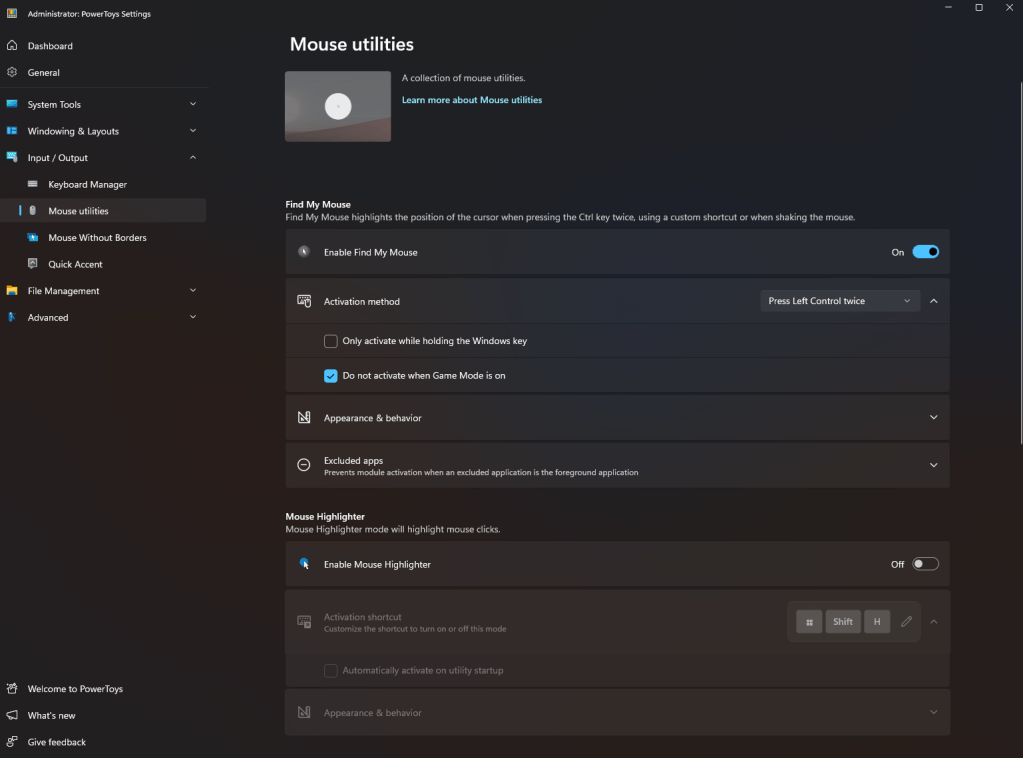Click the Give feedback icon

click(x=12, y=742)
